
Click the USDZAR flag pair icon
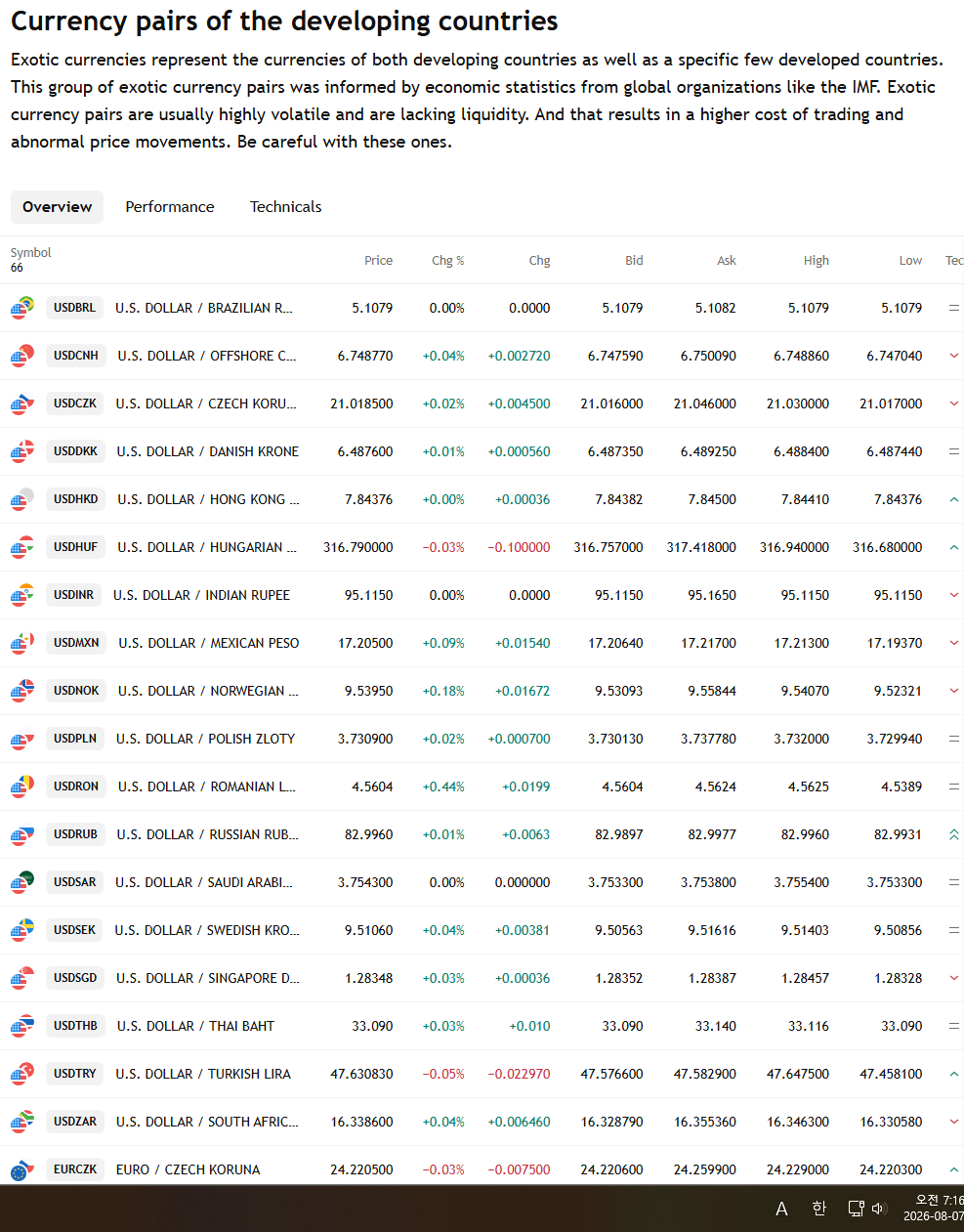22,1122
